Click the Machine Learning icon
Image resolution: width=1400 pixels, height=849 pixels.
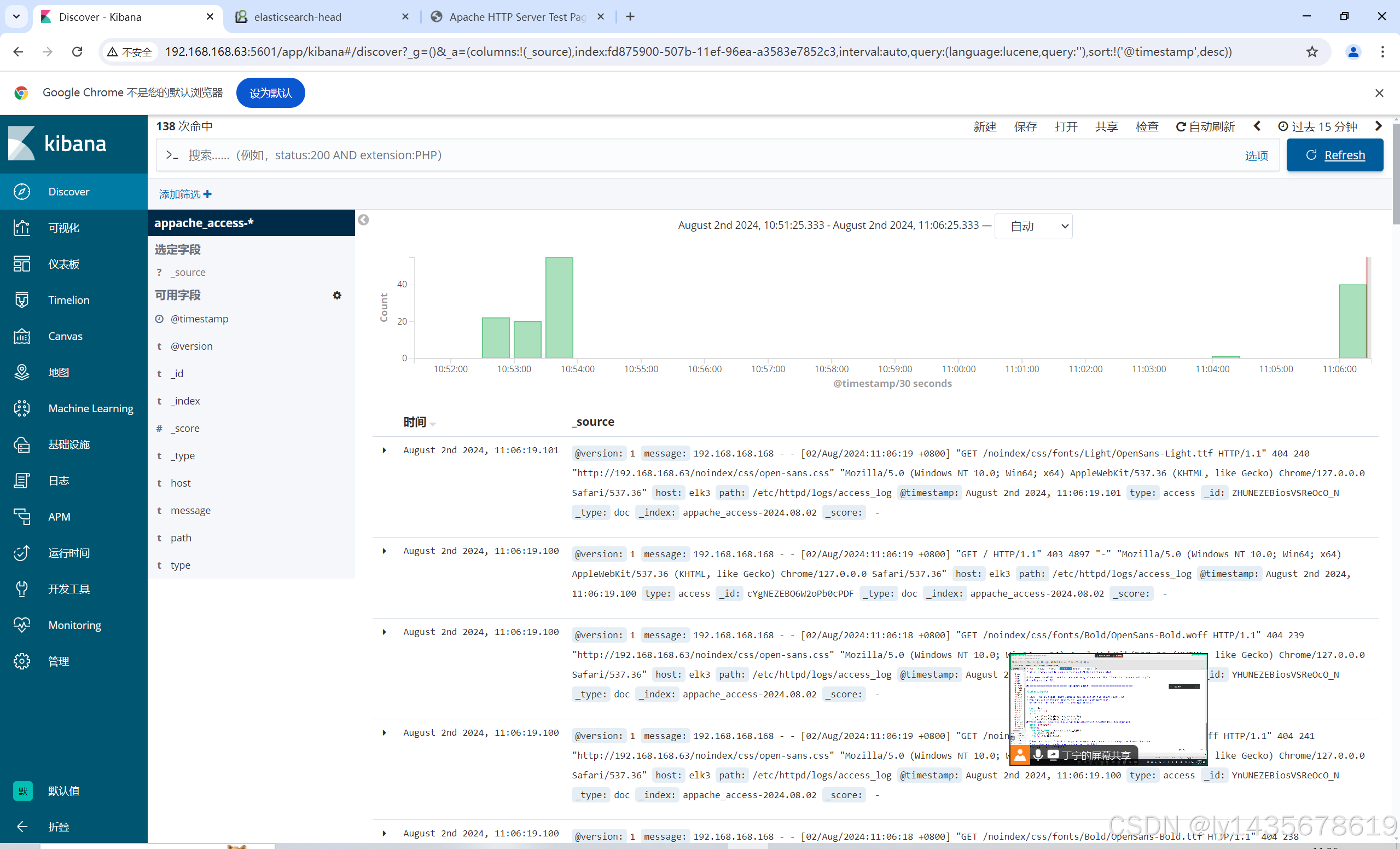pyautogui.click(x=21, y=408)
